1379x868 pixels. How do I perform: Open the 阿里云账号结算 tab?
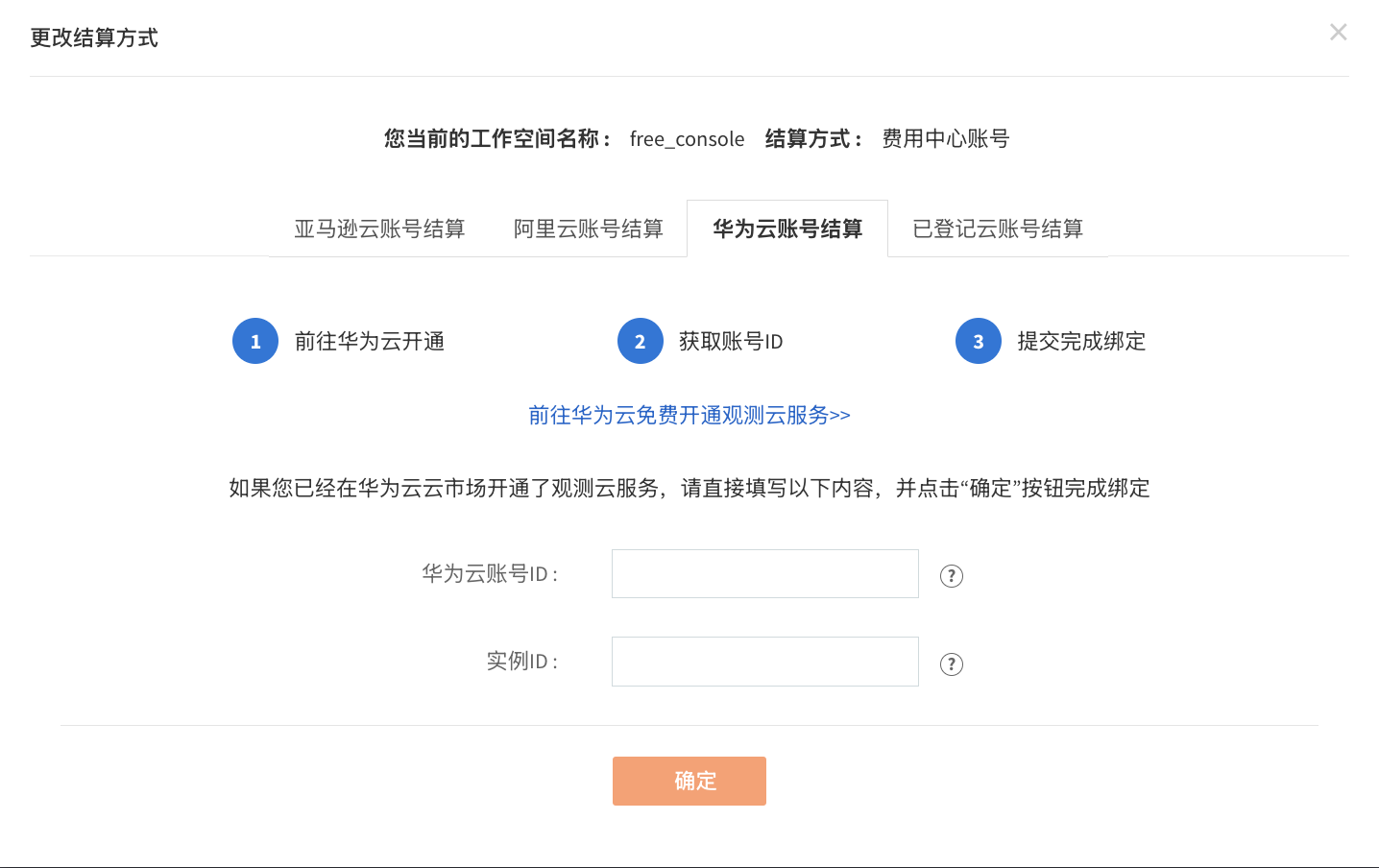pos(589,229)
